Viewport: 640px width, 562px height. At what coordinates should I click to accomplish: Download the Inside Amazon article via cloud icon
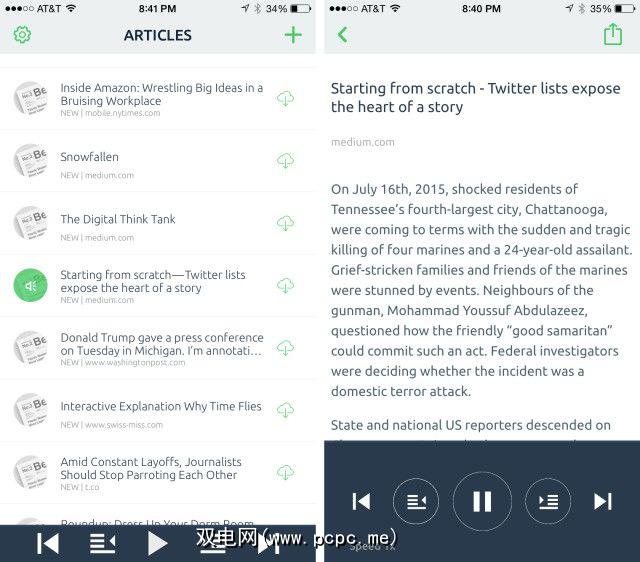[x=285, y=98]
